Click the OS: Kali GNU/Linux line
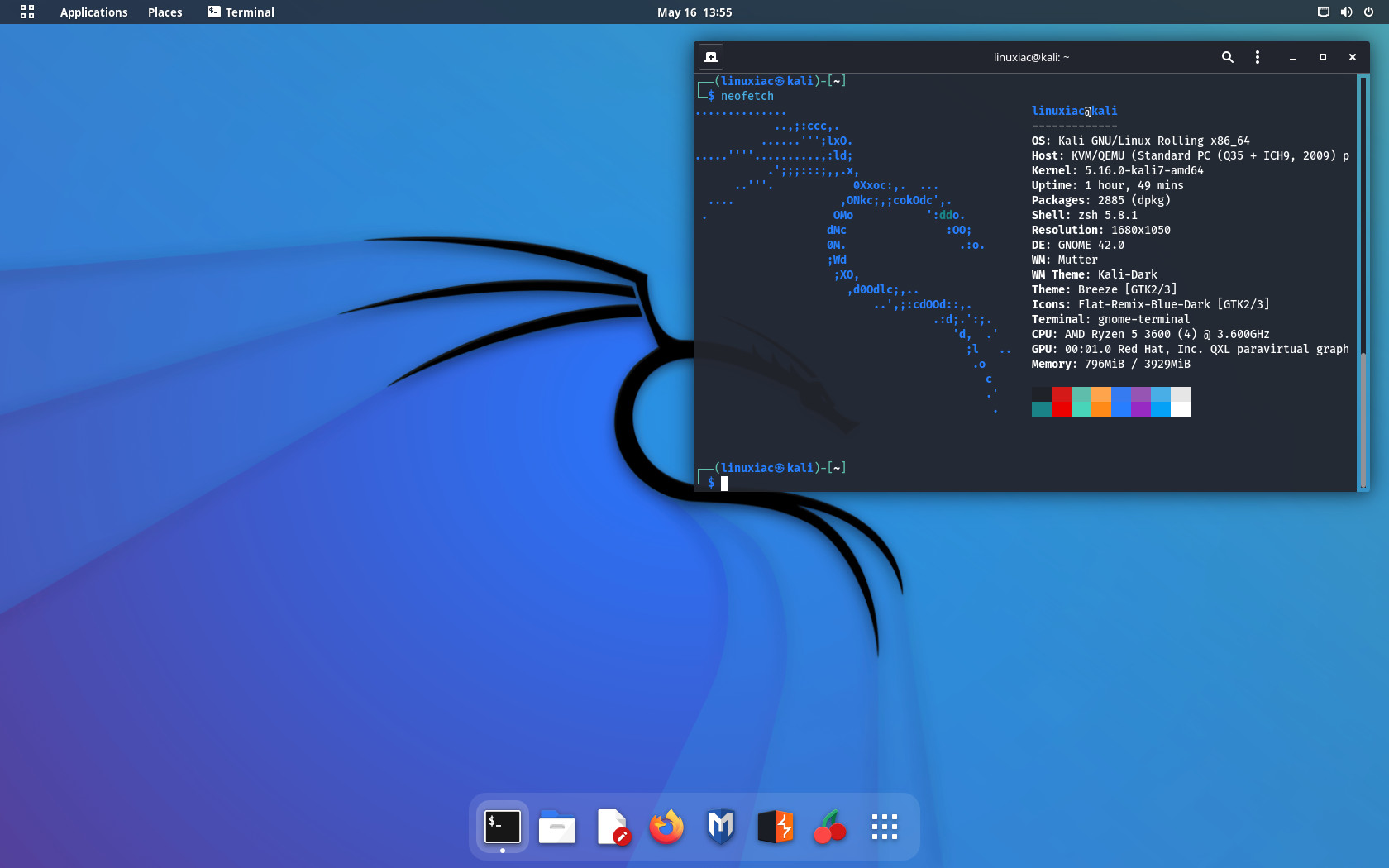The height and width of the screenshot is (868, 1389). click(1141, 141)
